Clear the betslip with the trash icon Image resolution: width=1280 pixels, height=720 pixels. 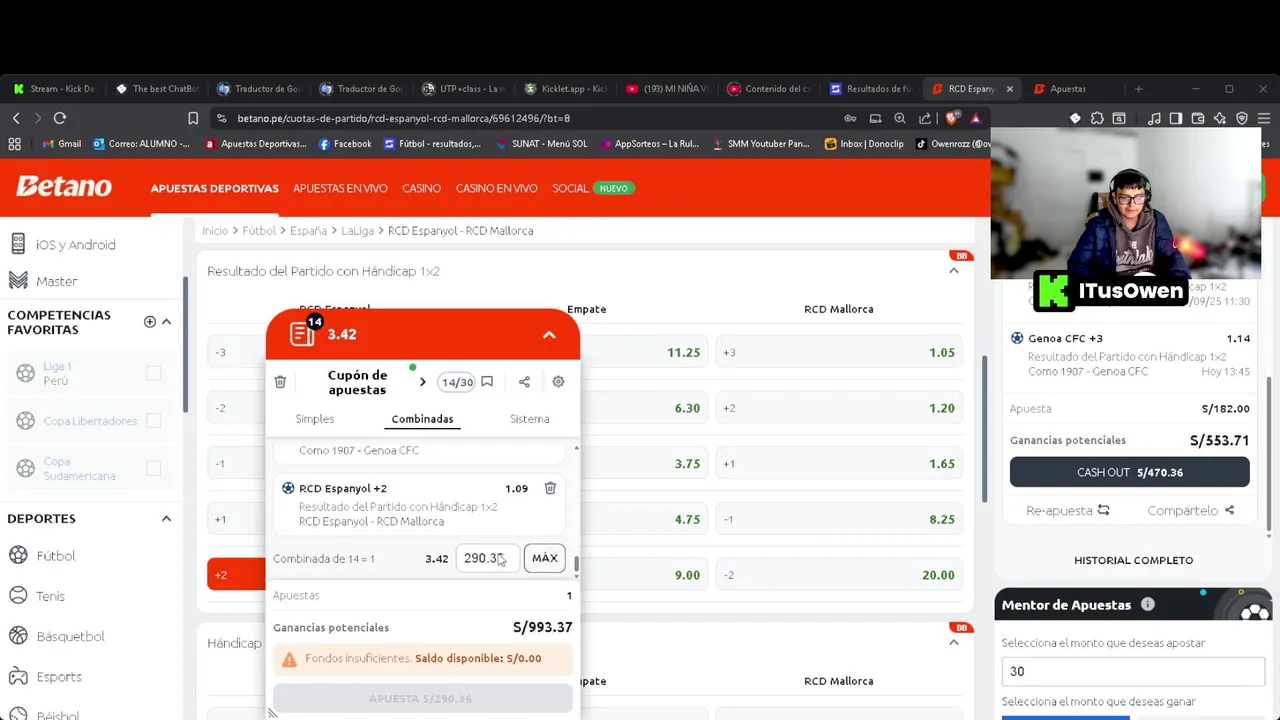click(280, 382)
